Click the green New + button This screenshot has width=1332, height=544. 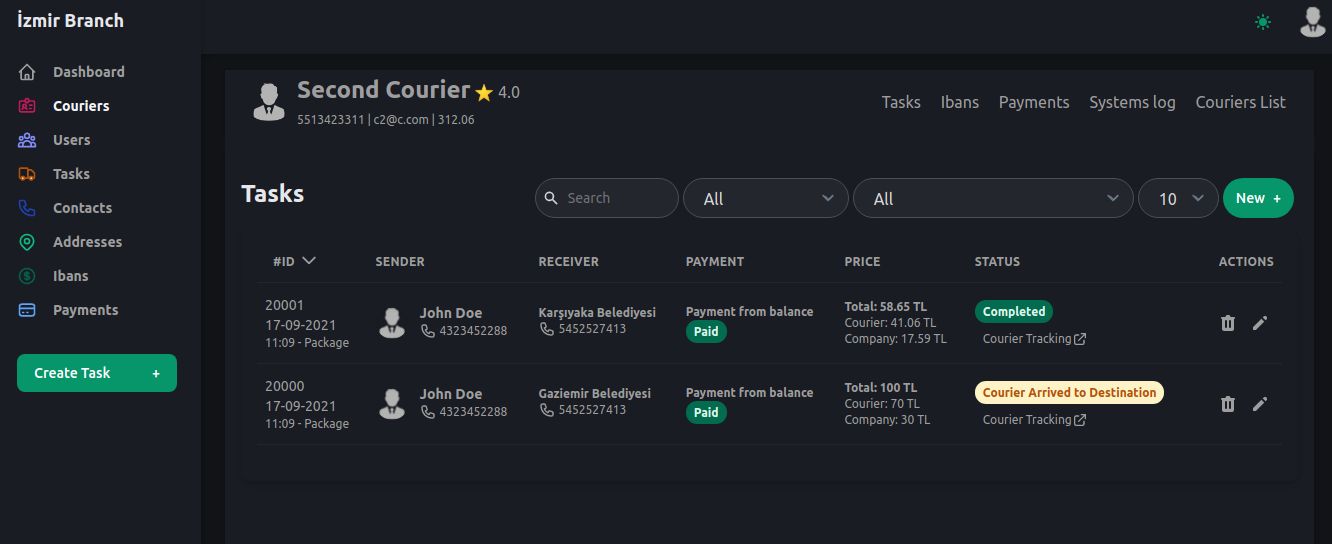coord(1258,198)
